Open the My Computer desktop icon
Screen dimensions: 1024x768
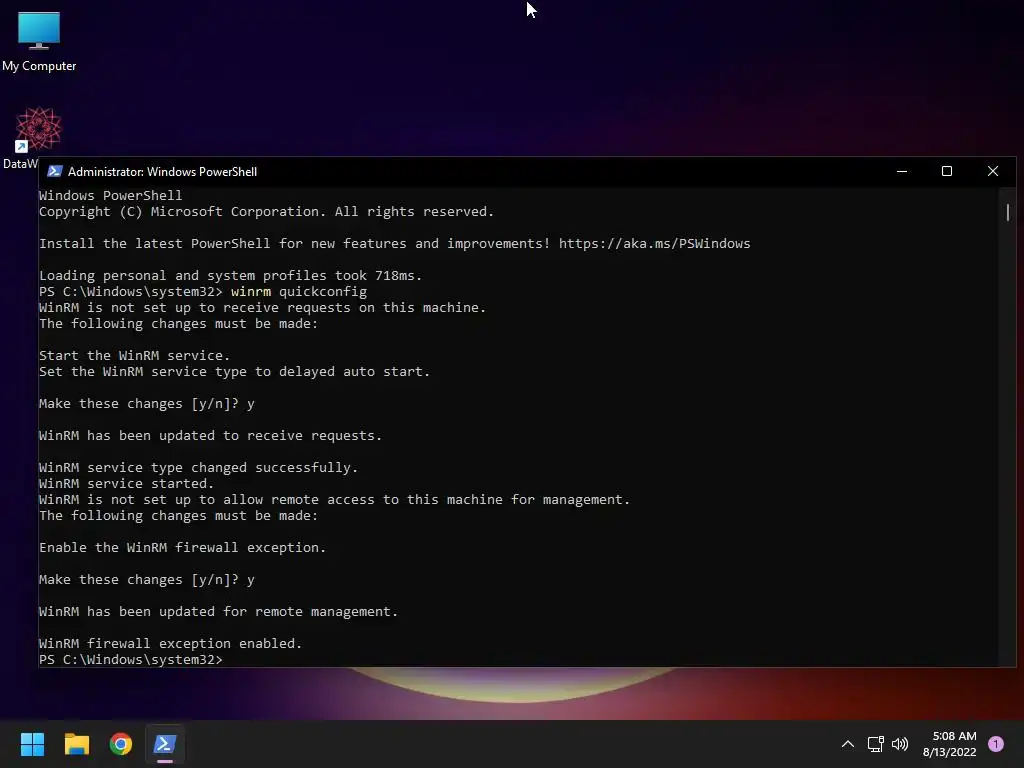tap(39, 40)
